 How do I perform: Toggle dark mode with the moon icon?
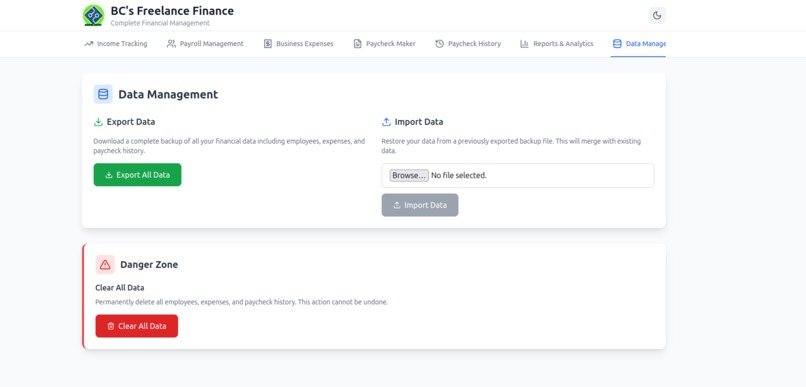657,15
